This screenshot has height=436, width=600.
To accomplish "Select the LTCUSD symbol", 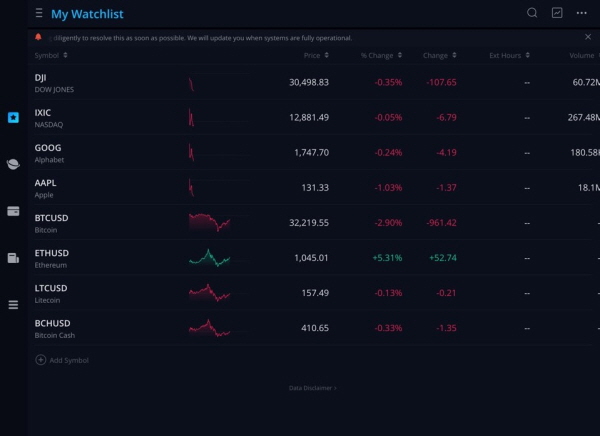I will [x=51, y=288].
